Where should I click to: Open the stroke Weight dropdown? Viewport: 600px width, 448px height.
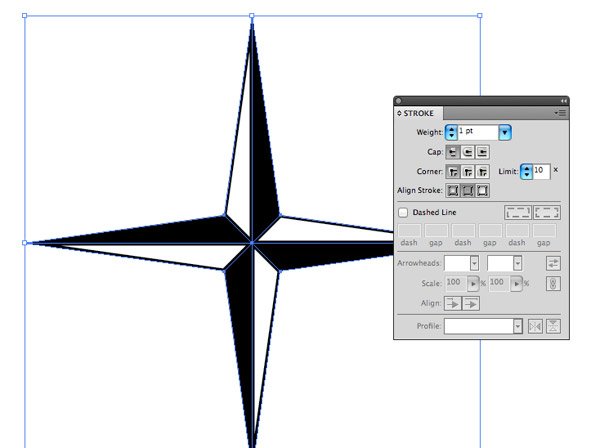pos(505,132)
